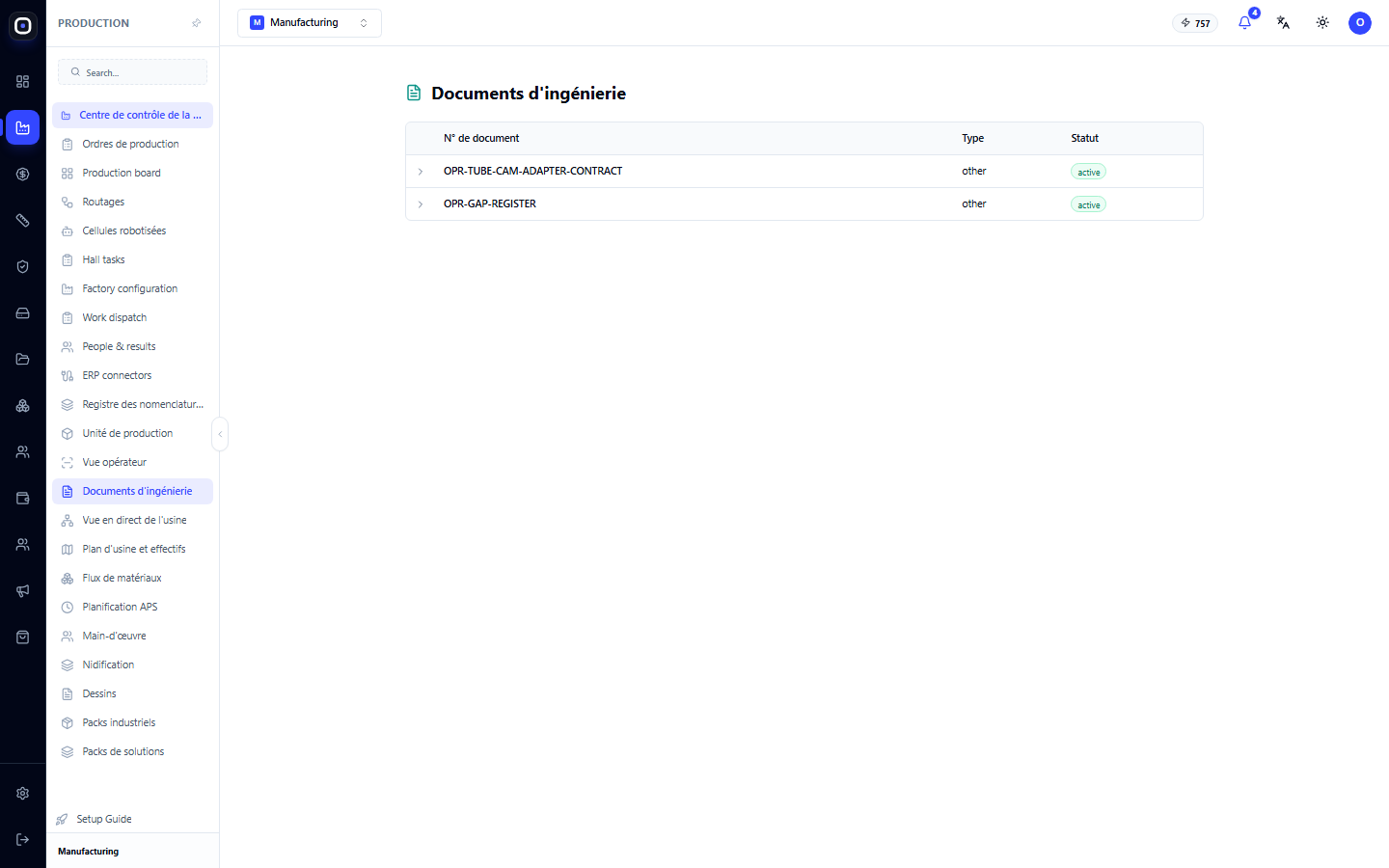Open Dessins in the sidebar
1389x868 pixels.
click(132, 693)
